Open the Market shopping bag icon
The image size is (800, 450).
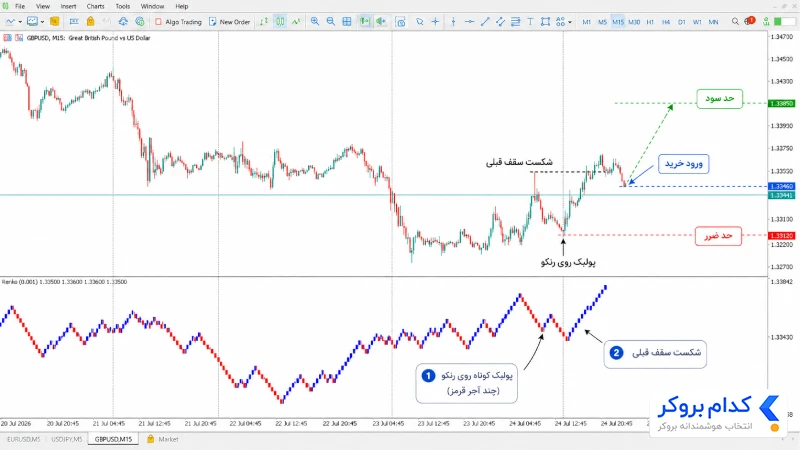point(90,21)
